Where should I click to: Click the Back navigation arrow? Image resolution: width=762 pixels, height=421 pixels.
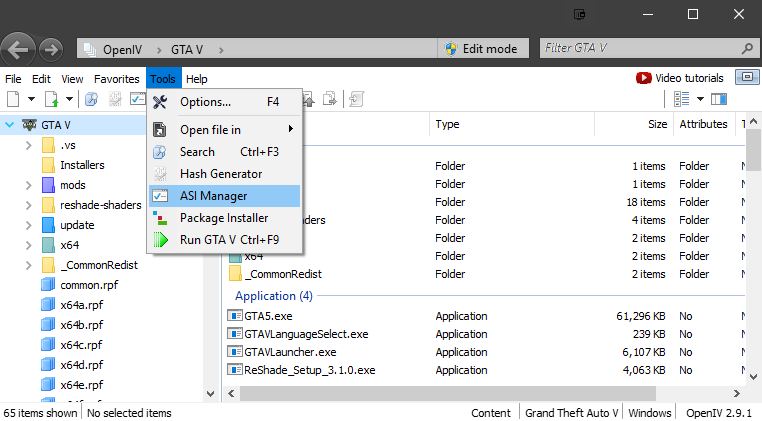[x=18, y=49]
